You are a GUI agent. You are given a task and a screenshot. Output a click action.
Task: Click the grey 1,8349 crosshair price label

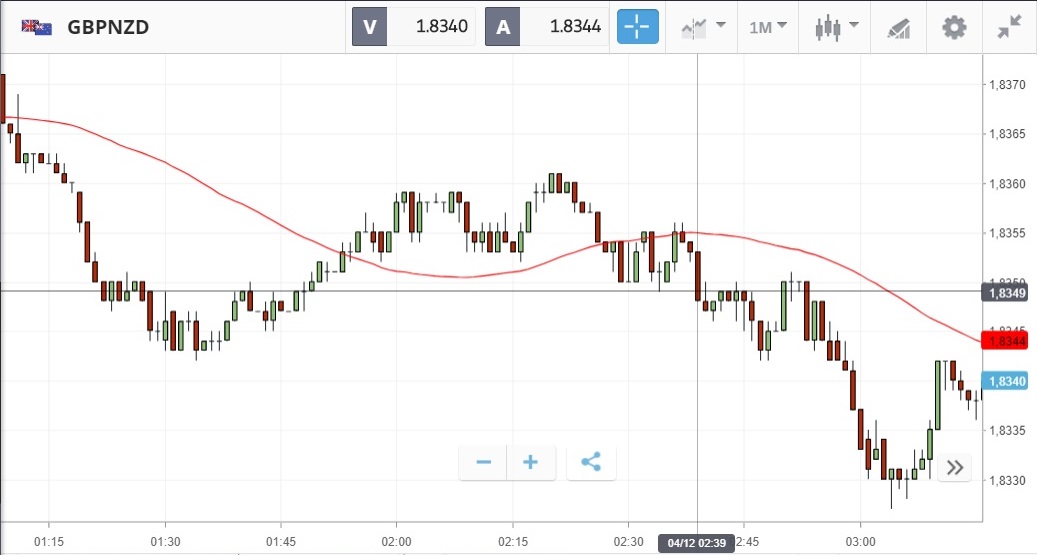click(1006, 293)
